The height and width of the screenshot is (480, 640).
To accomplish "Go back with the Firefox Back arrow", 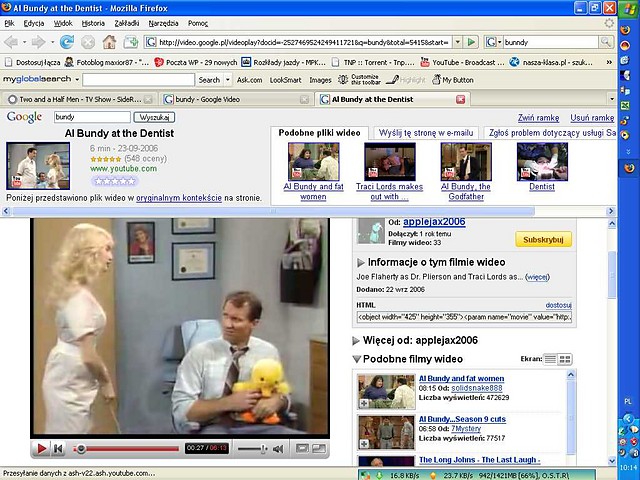I will coord(11,42).
